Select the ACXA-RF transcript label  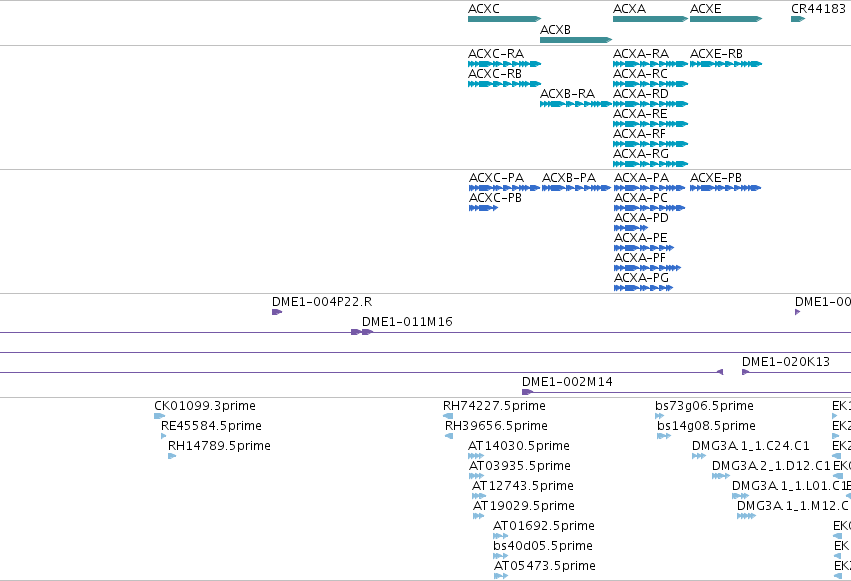point(639,134)
